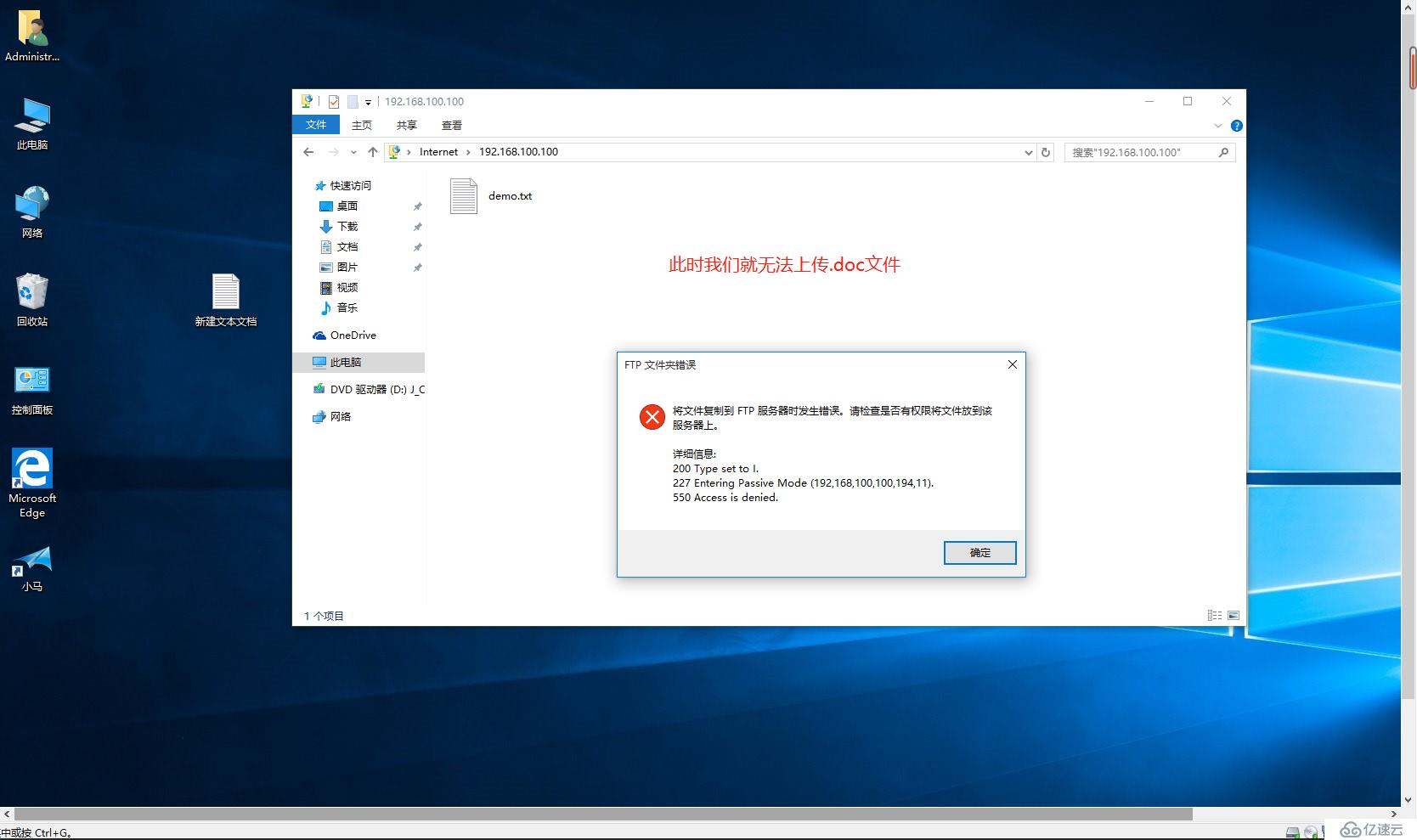
Task: Select the demo.txt file icon
Action: coord(464,196)
